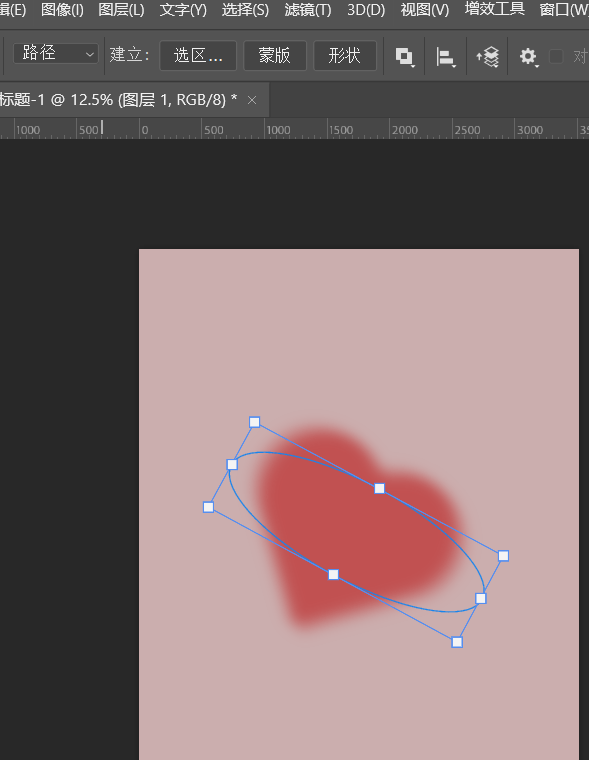Click the 蒙版 button
The width and height of the screenshot is (589, 760).
coord(275,56)
